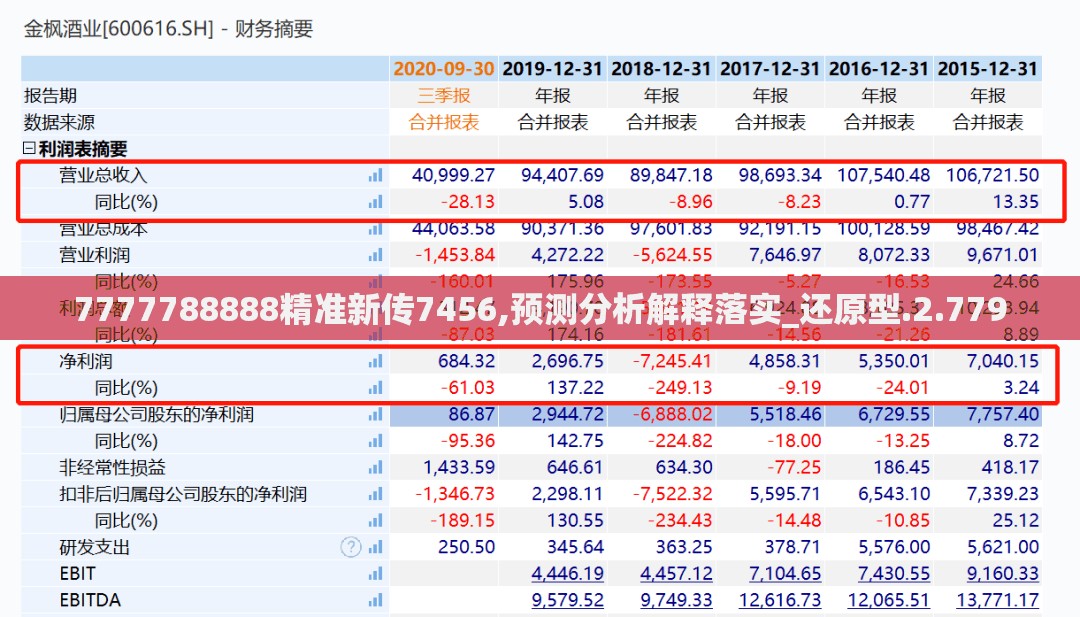
Task: Click the highlighted value 86.87
Action: [472, 415]
